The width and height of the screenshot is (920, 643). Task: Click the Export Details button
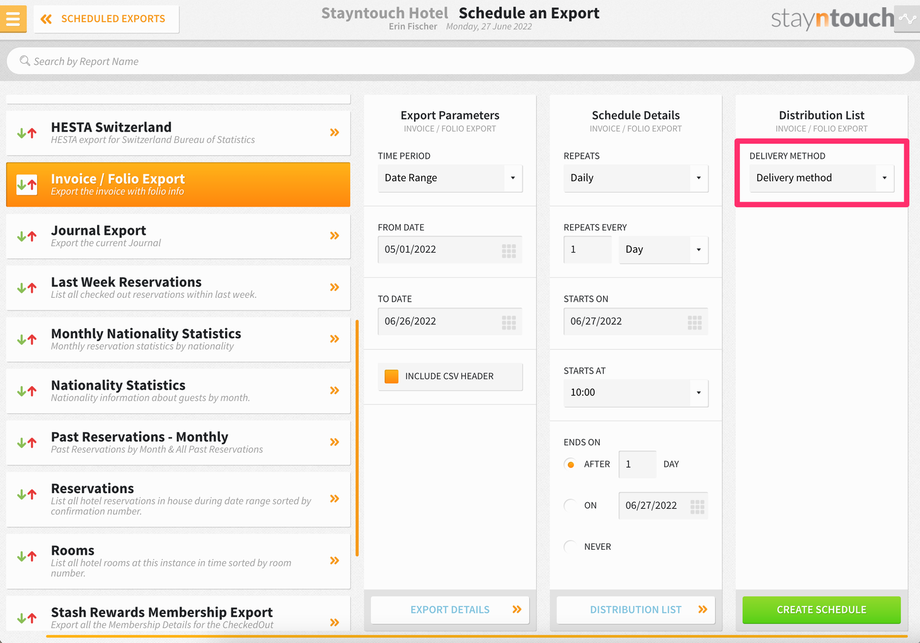450,610
